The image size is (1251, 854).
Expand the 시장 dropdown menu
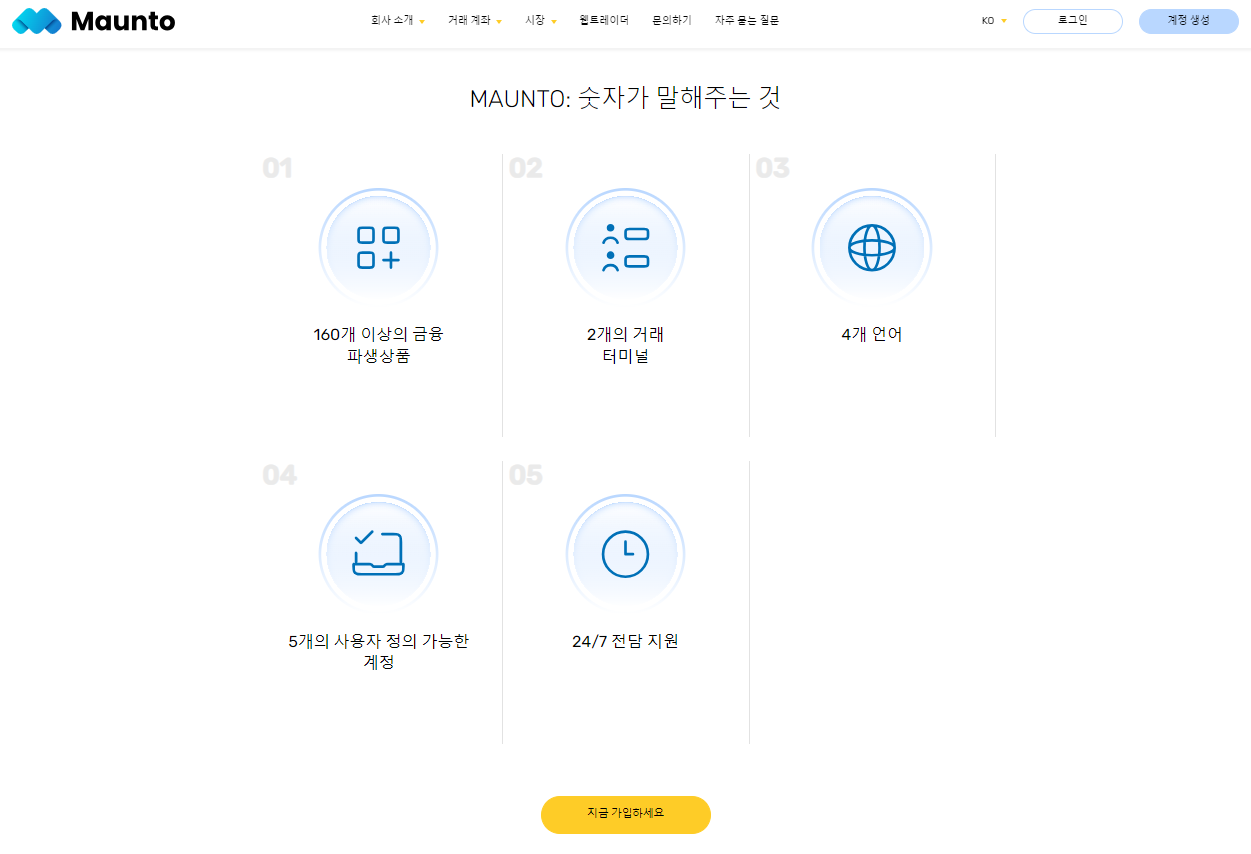[x=541, y=20]
